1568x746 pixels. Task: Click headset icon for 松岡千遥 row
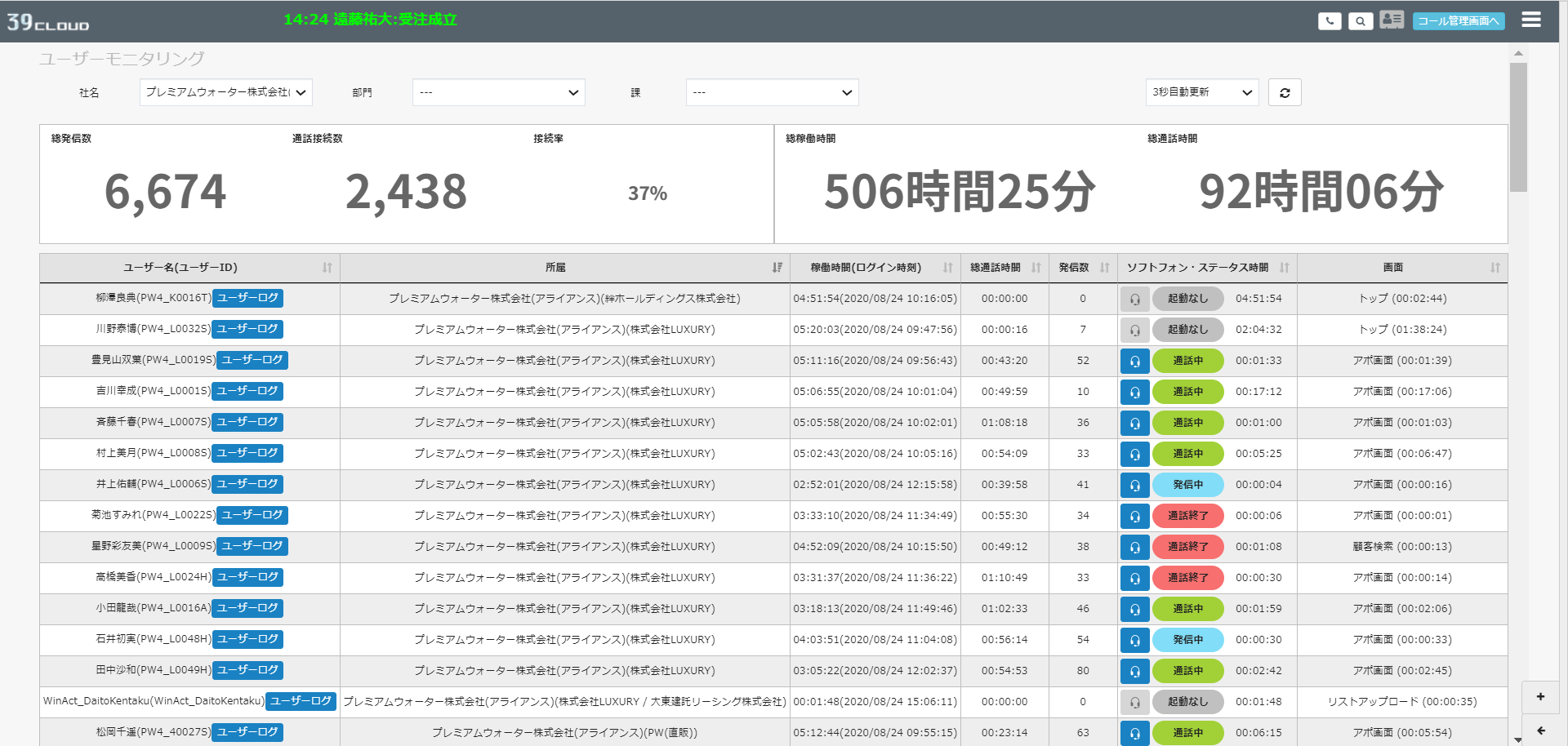pyautogui.click(x=1135, y=733)
